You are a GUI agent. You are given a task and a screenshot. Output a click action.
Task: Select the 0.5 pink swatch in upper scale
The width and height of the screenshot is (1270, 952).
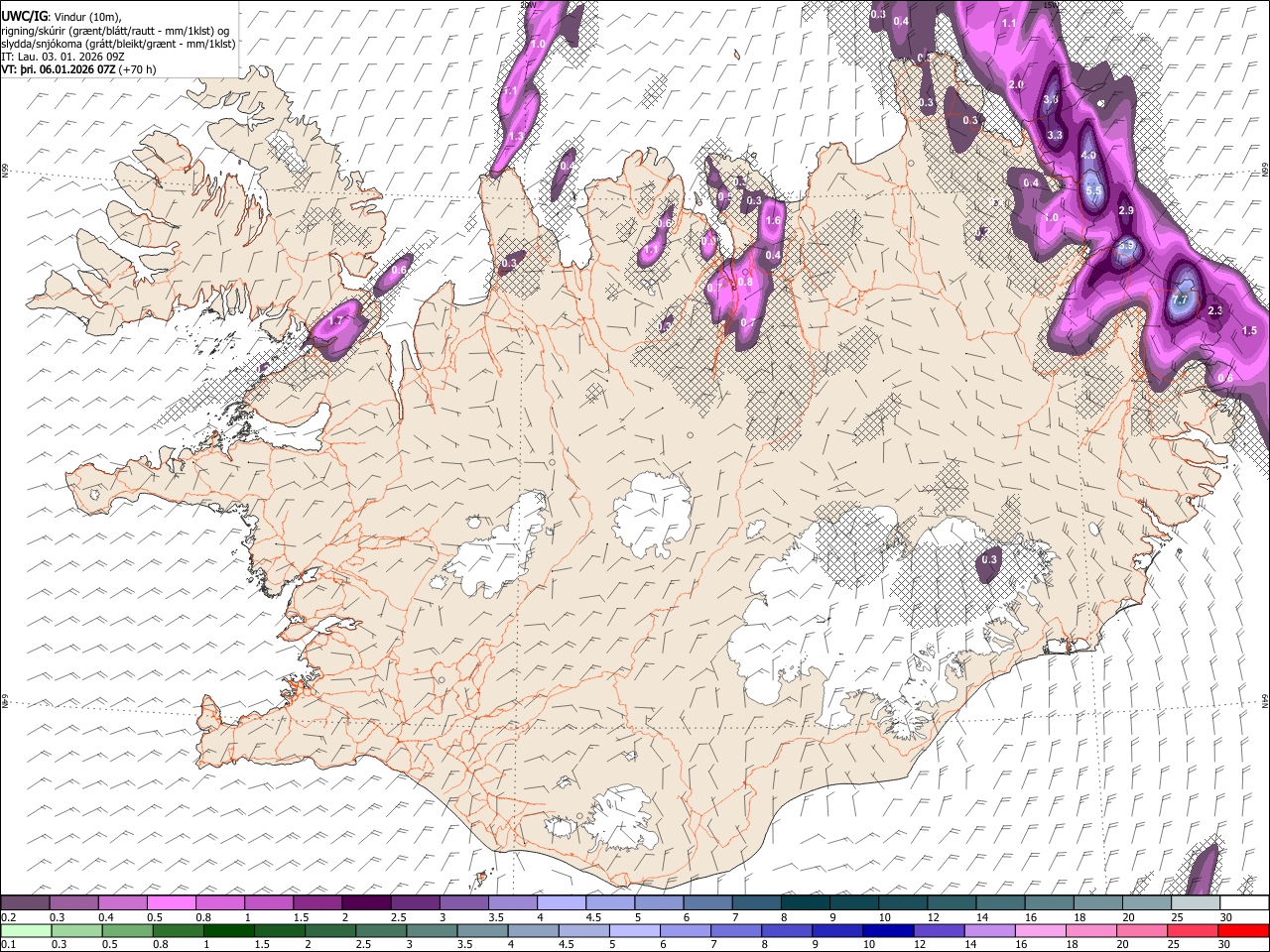(x=172, y=902)
